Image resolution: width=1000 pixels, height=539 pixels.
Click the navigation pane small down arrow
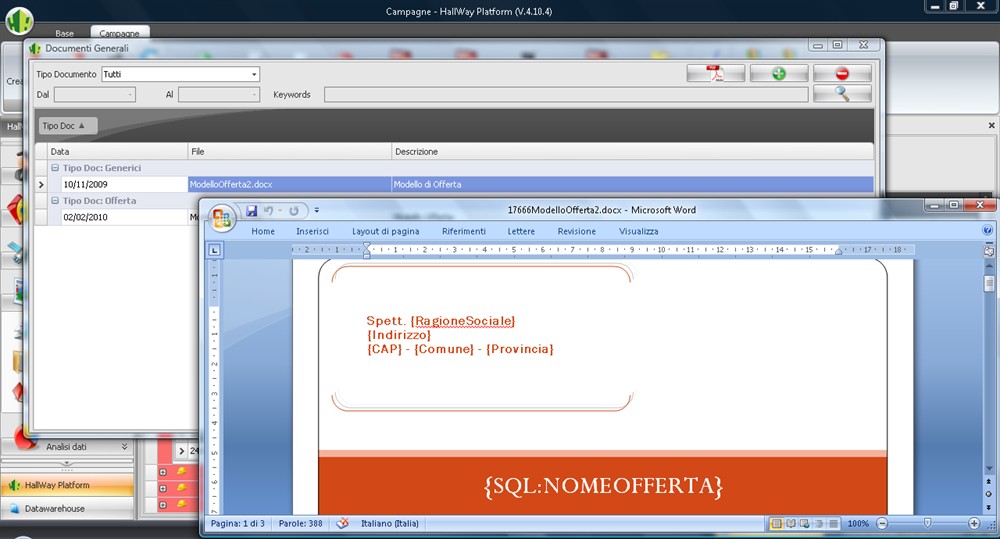[67, 463]
